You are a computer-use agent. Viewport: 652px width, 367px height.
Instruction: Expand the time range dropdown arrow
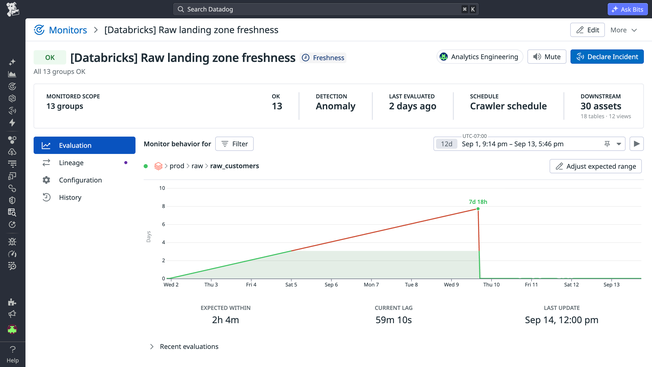619,144
